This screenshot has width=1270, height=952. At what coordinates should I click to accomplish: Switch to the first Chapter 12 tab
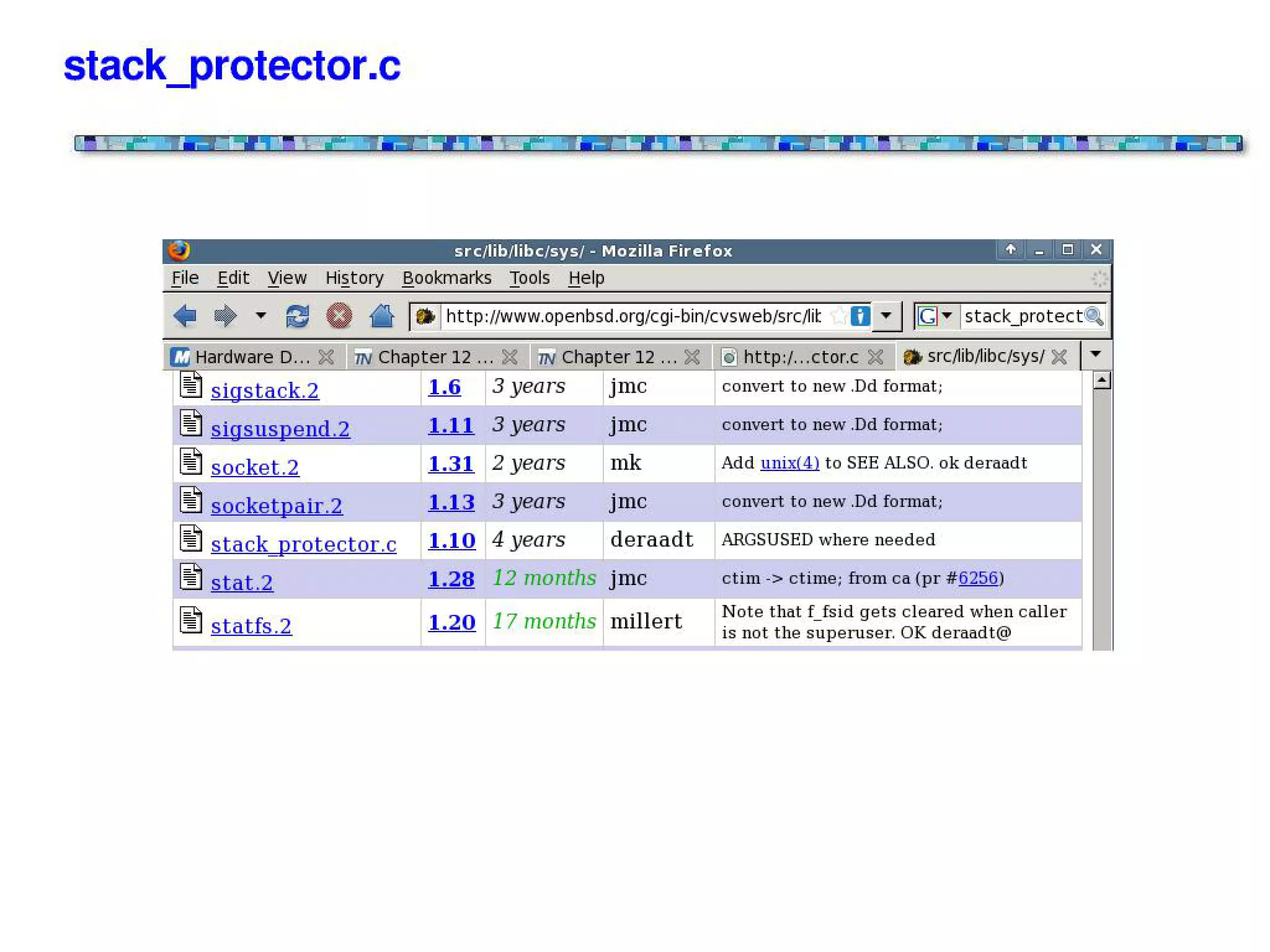point(436,357)
